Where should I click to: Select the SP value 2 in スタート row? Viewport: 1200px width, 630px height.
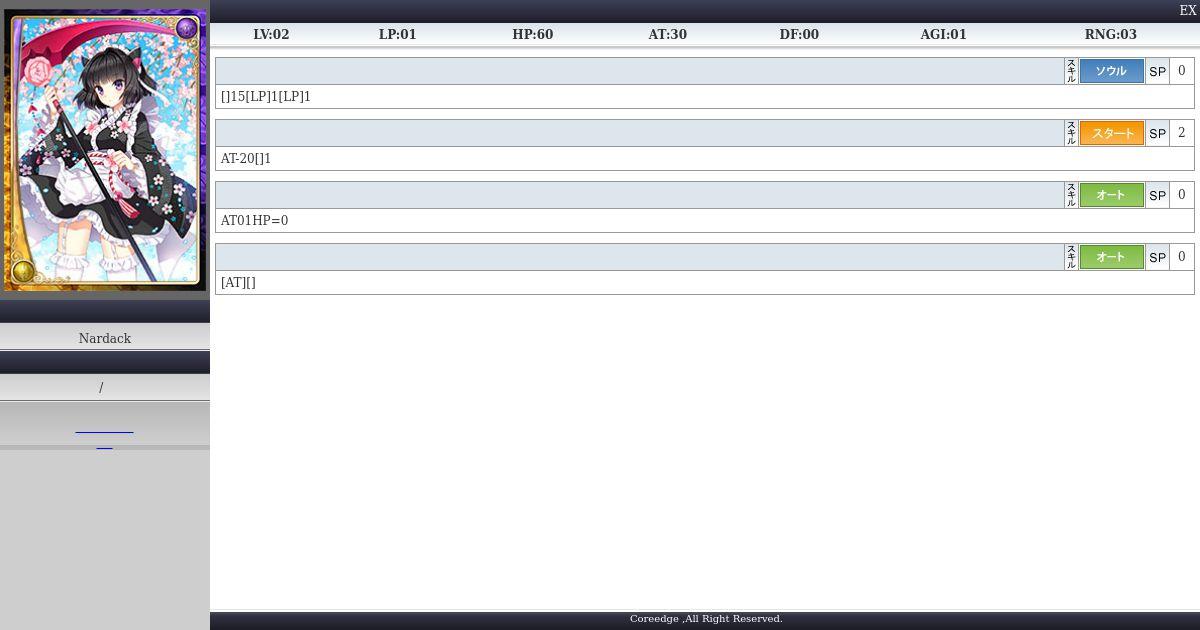pos(1181,133)
